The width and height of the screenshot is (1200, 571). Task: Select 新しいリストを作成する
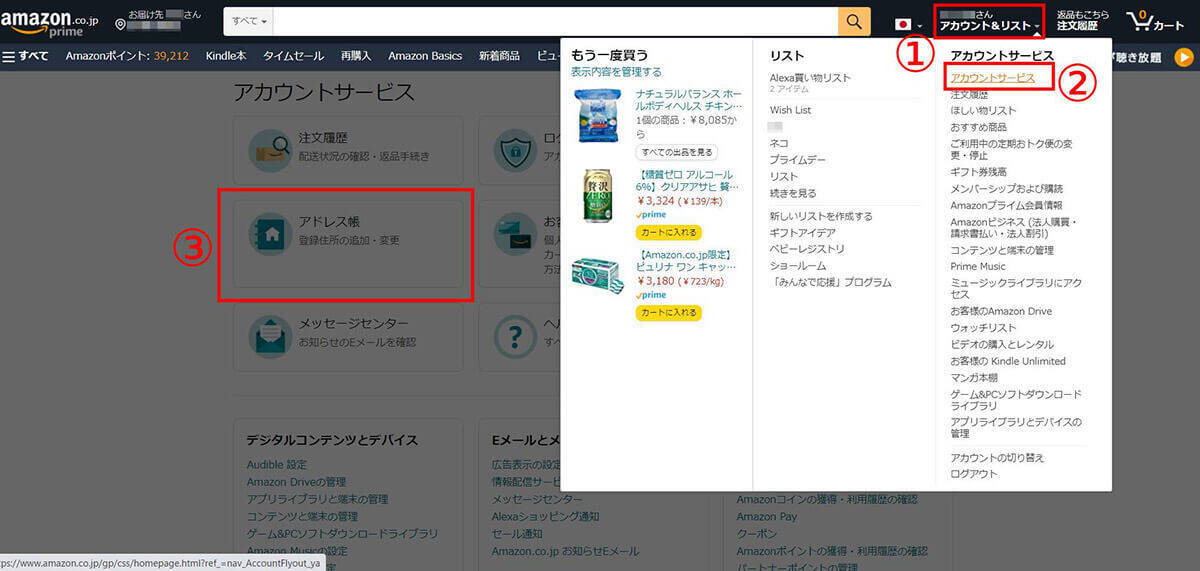click(x=820, y=216)
